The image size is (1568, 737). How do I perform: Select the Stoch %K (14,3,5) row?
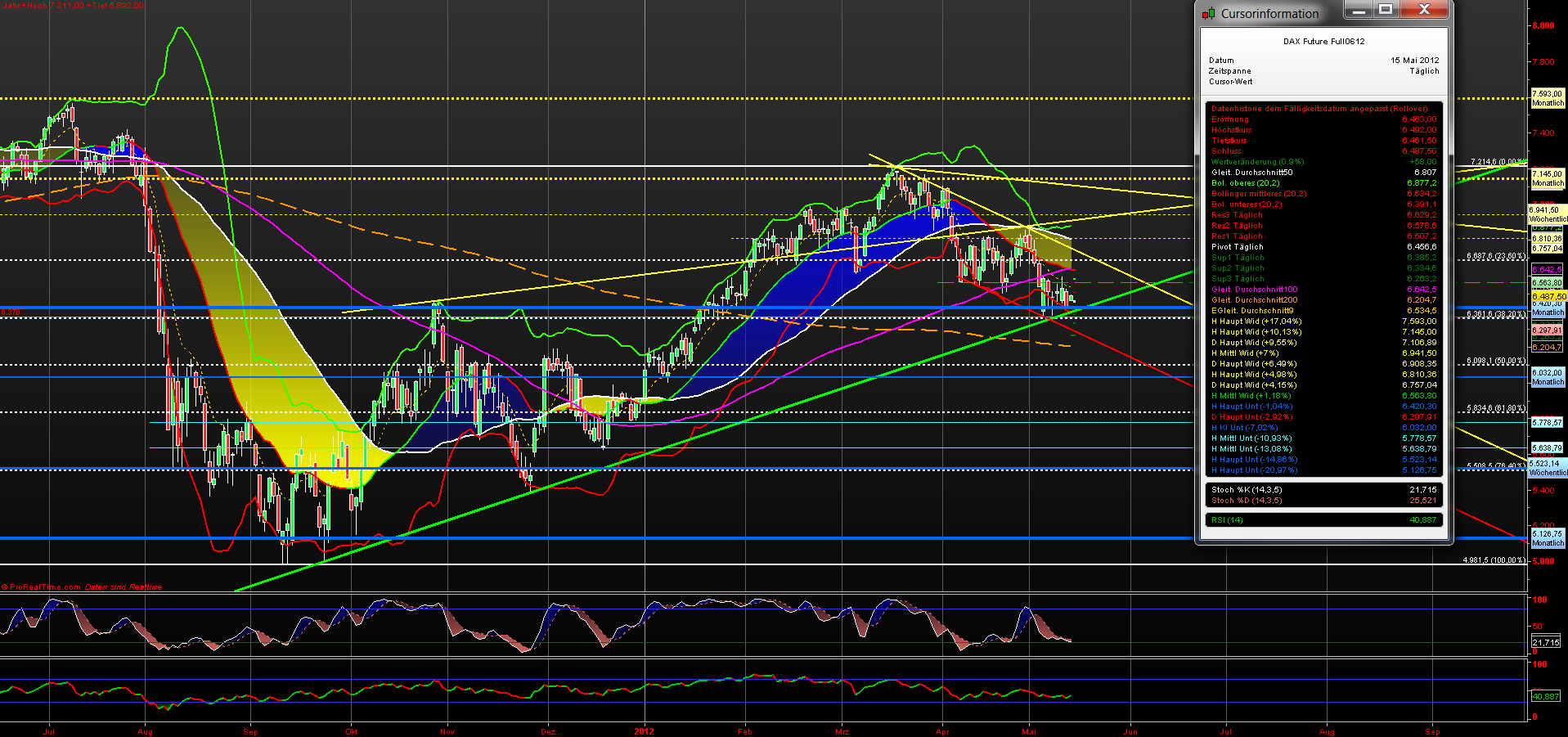(x=1323, y=490)
